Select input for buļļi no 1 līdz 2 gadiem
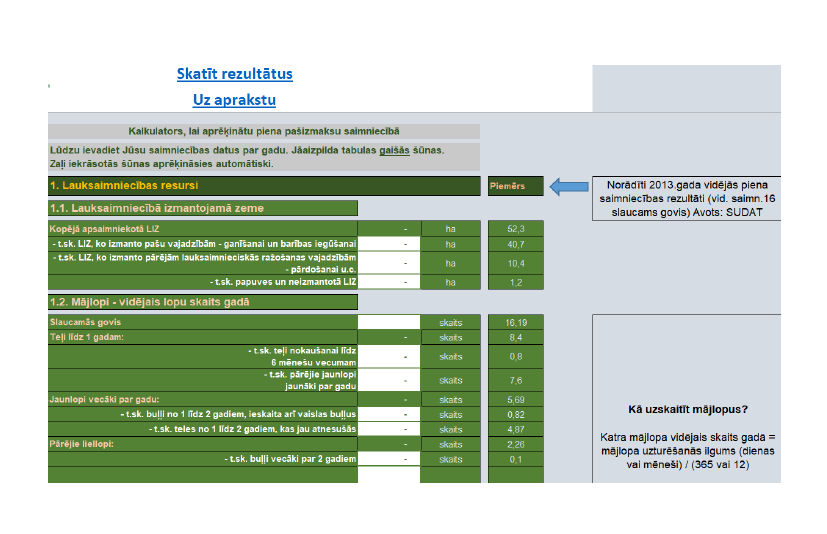 [389, 414]
